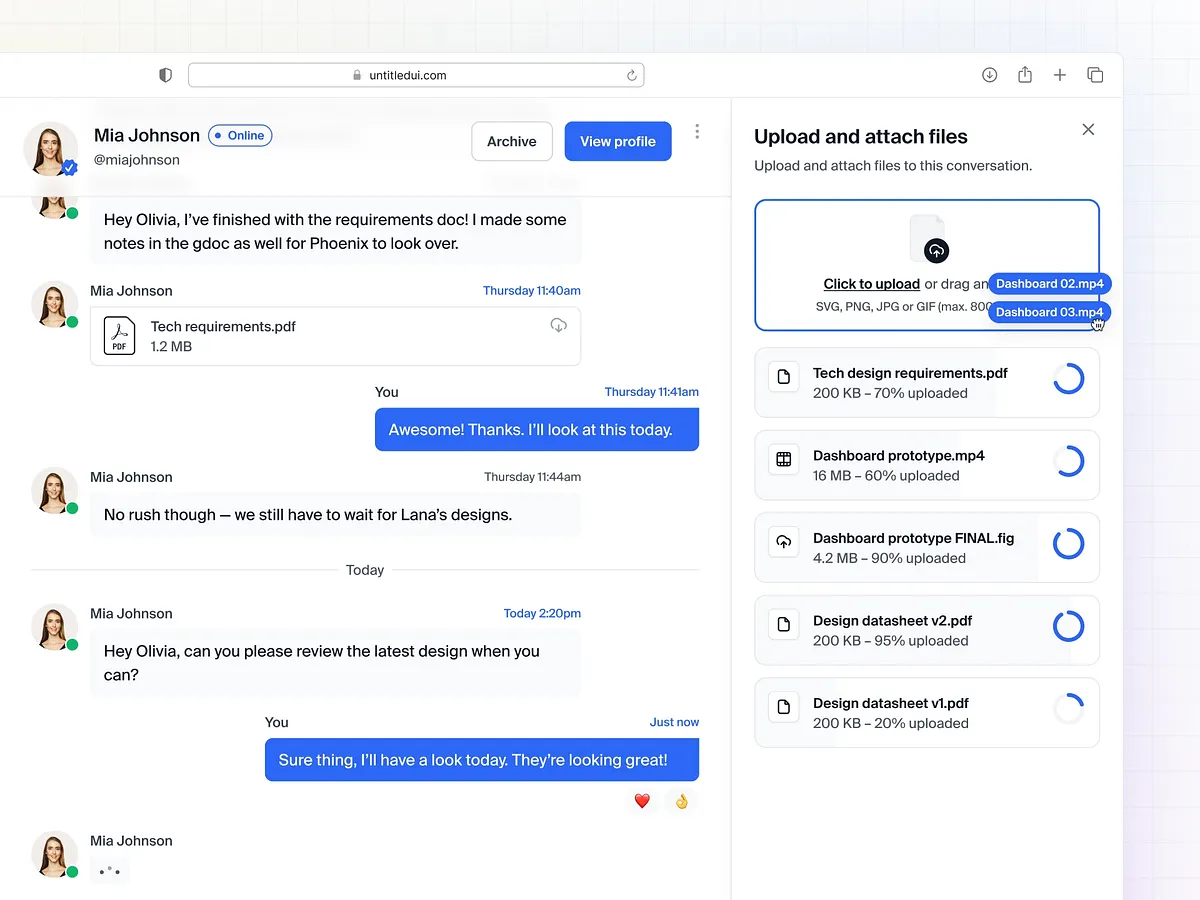
Task: Show the browser tab overview icon
Action: [x=1095, y=75]
